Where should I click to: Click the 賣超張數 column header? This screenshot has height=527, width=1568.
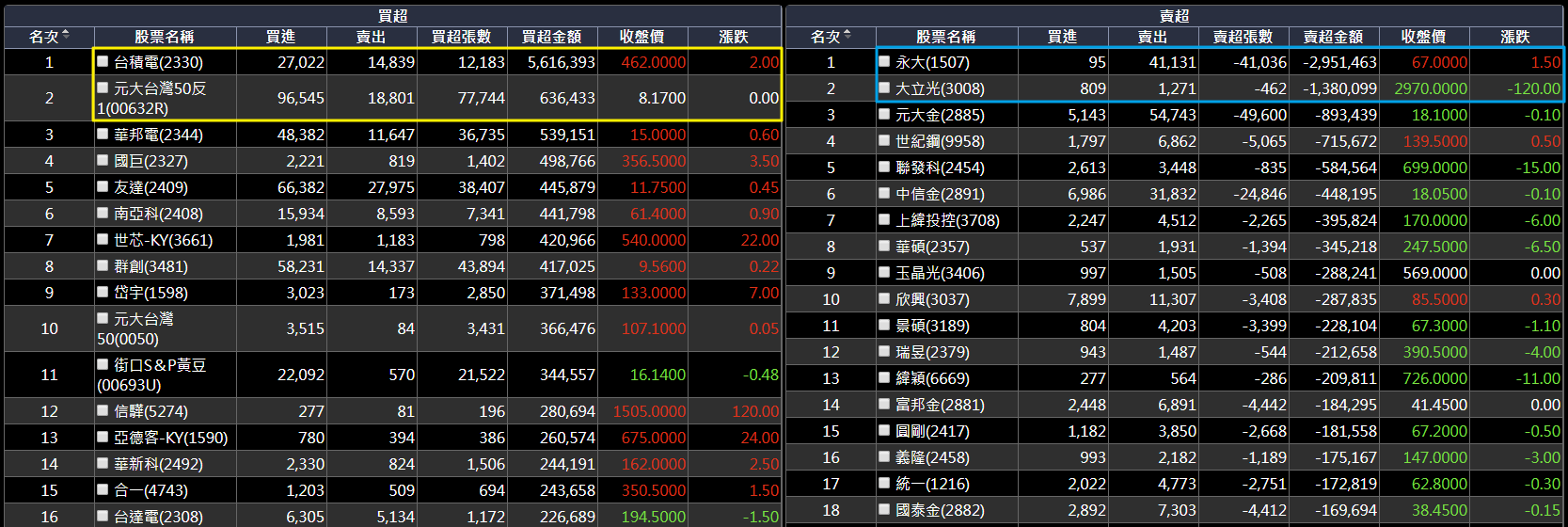(1243, 37)
